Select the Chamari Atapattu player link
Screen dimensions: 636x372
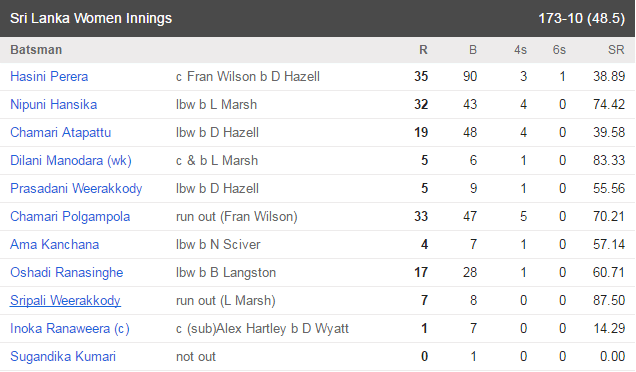pyautogui.click(x=60, y=132)
